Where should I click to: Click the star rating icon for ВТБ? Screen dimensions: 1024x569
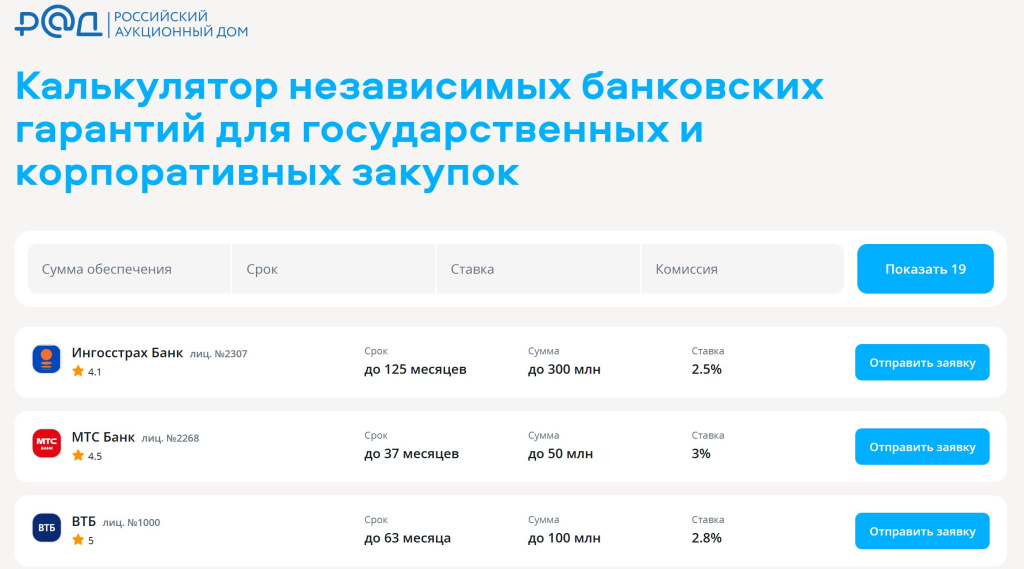click(78, 540)
